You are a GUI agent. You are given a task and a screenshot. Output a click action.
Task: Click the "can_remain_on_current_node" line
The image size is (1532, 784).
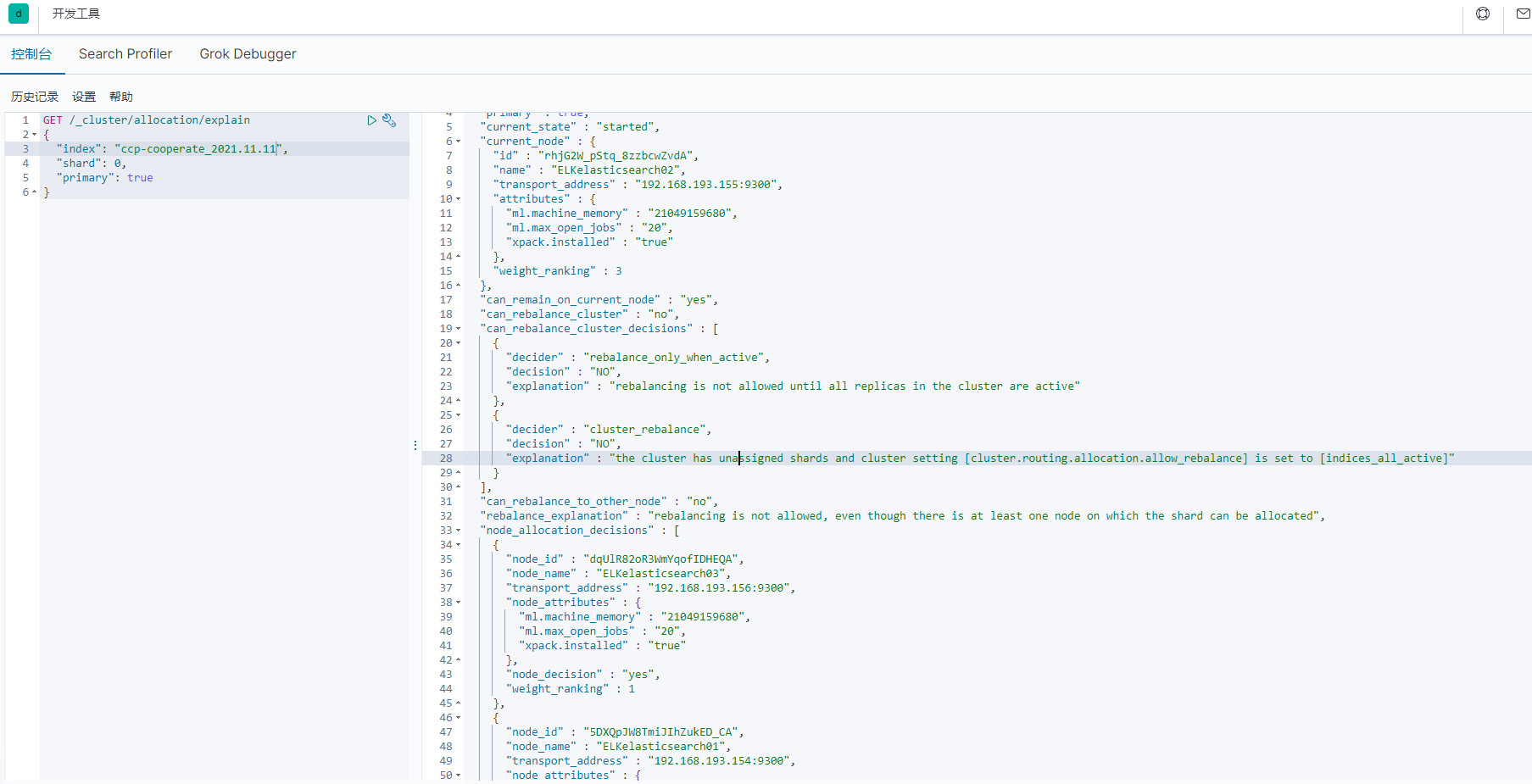point(599,300)
